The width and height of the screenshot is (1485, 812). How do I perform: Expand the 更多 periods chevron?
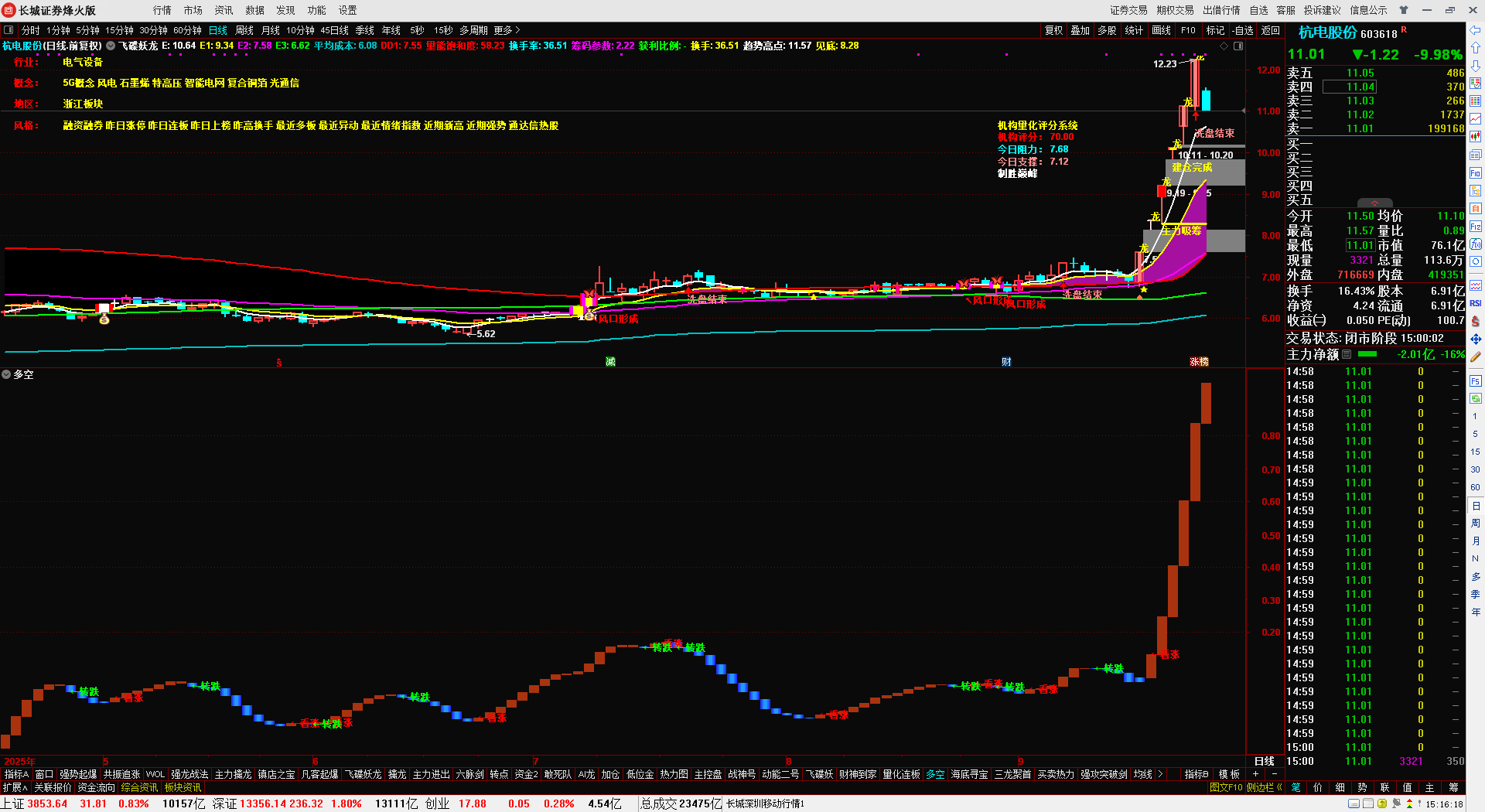point(507,30)
